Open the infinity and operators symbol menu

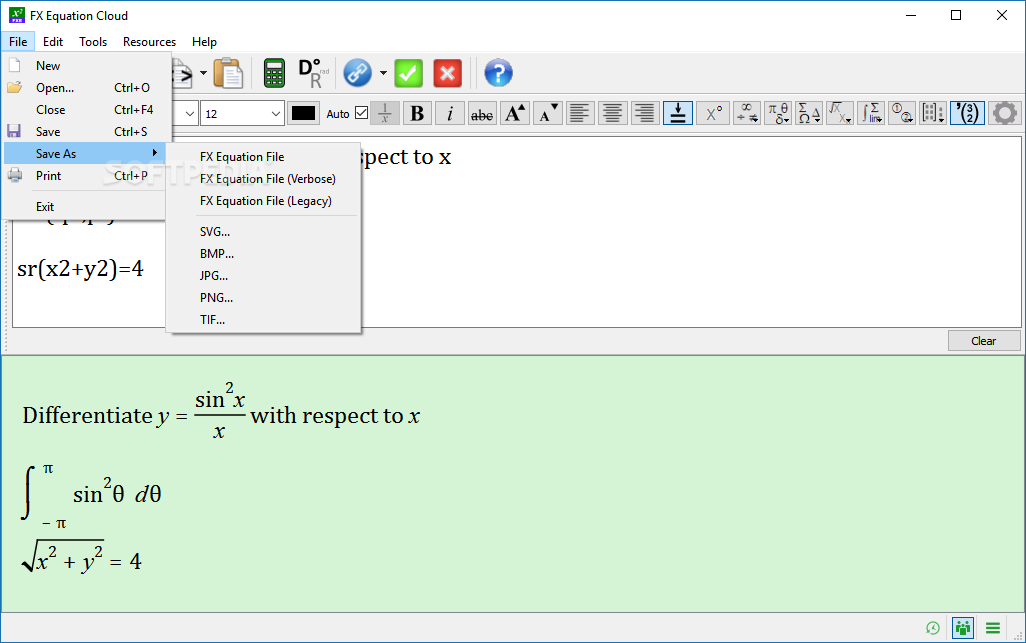(x=747, y=113)
